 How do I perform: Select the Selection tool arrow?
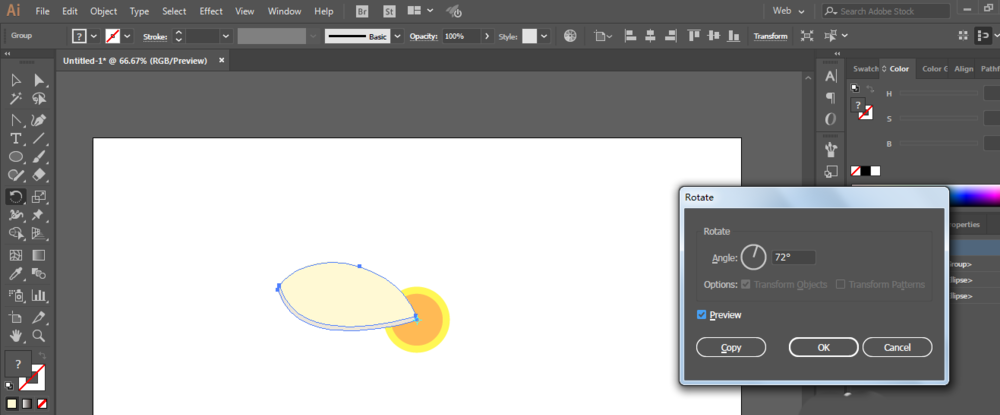point(16,80)
